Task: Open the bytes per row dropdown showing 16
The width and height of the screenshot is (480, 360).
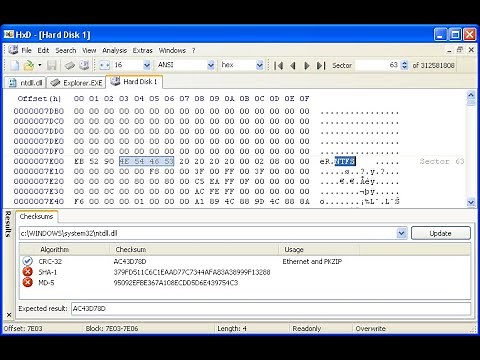Action: (x=147, y=65)
